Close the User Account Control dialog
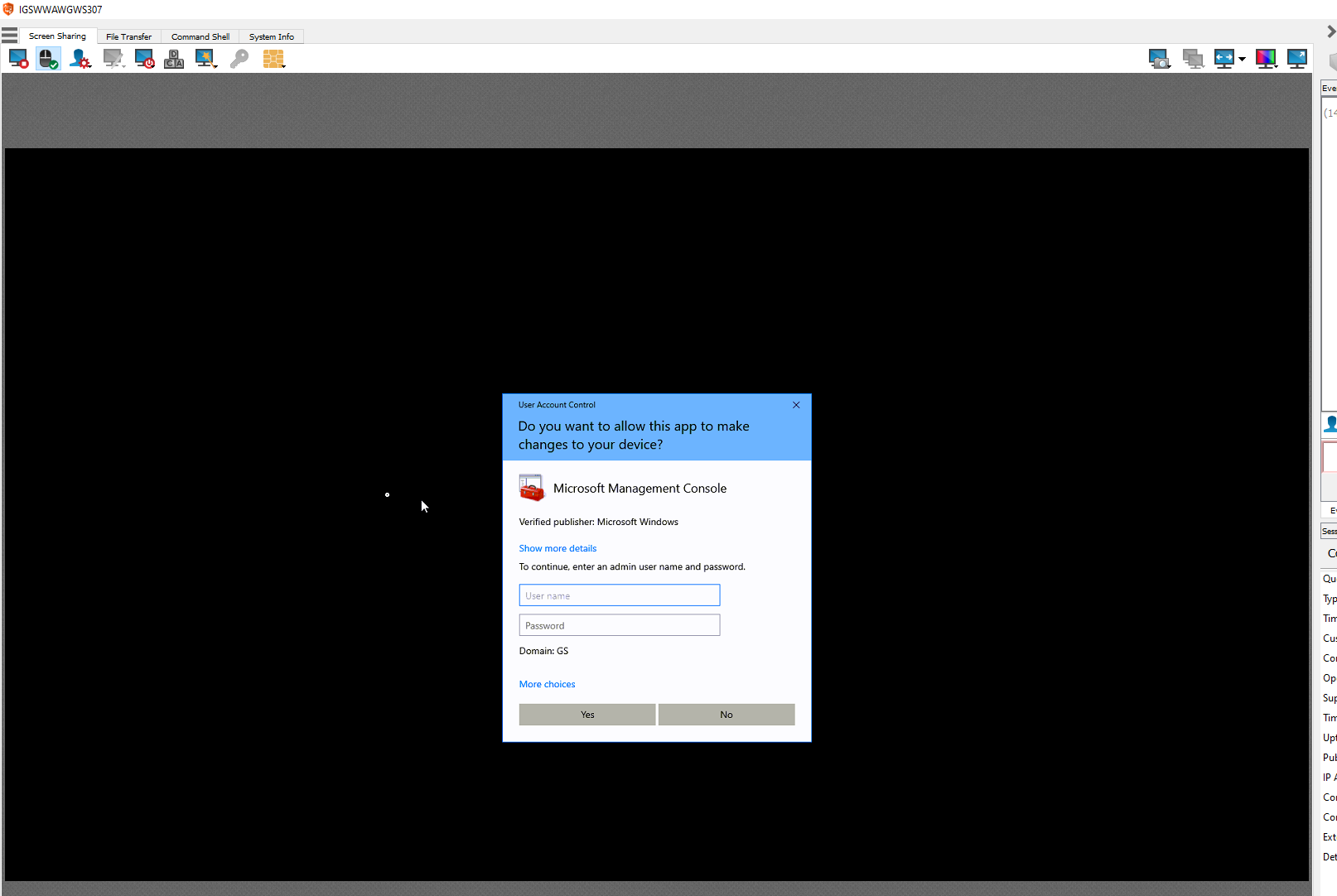 796,405
